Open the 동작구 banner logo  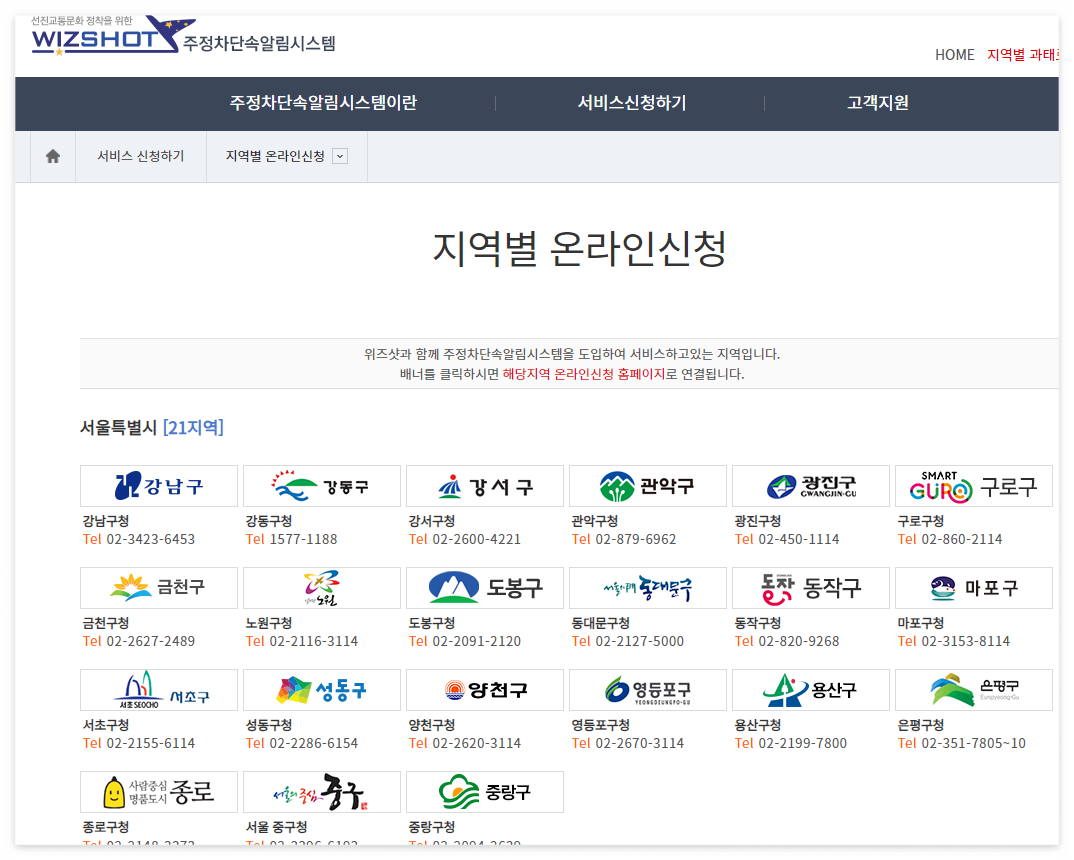coord(811,587)
